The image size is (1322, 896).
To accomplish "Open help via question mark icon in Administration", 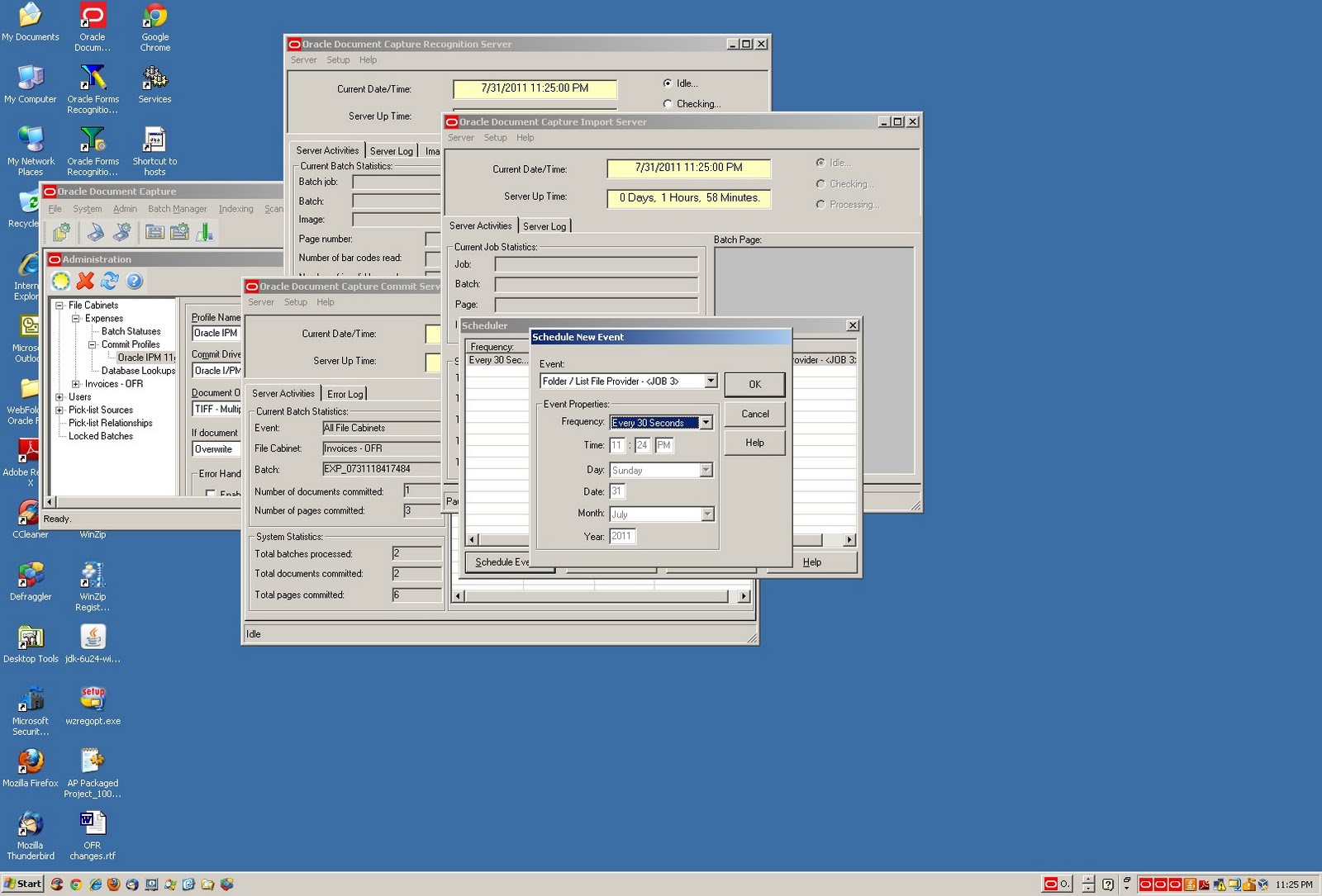I will (x=134, y=281).
